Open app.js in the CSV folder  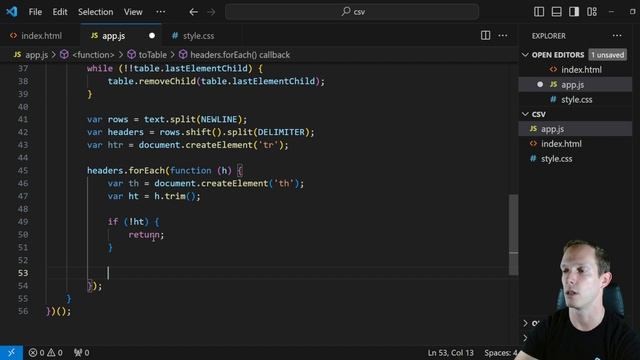[x=552, y=129]
